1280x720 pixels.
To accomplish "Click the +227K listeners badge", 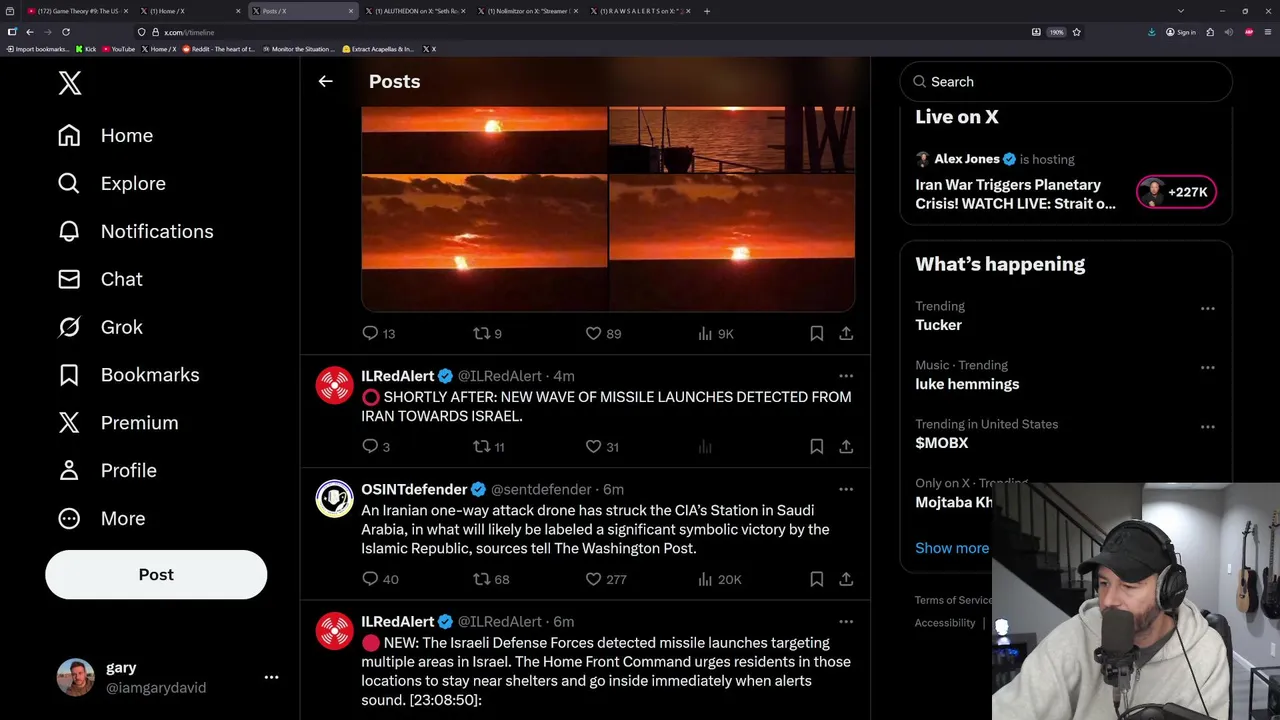I will pyautogui.click(x=1176, y=192).
